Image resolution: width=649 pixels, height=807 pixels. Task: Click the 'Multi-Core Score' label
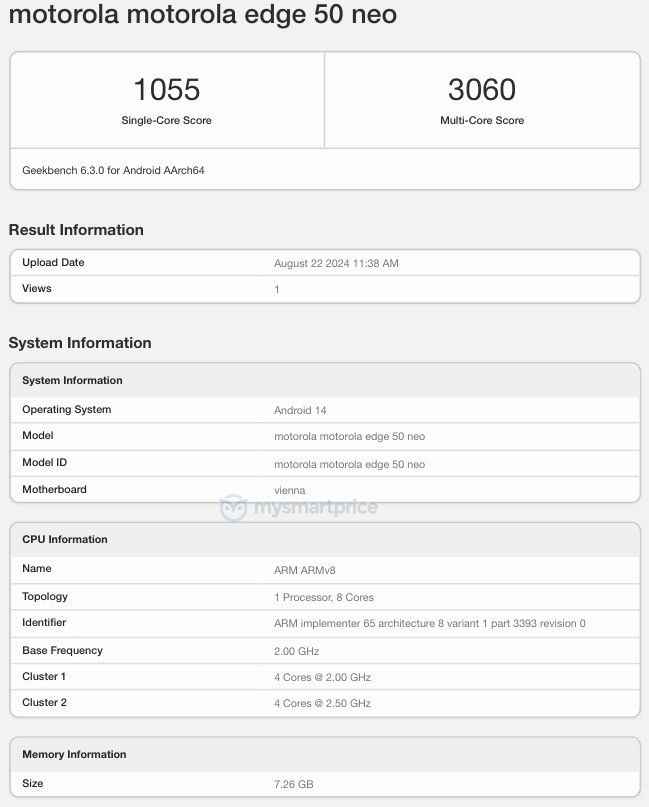482,120
